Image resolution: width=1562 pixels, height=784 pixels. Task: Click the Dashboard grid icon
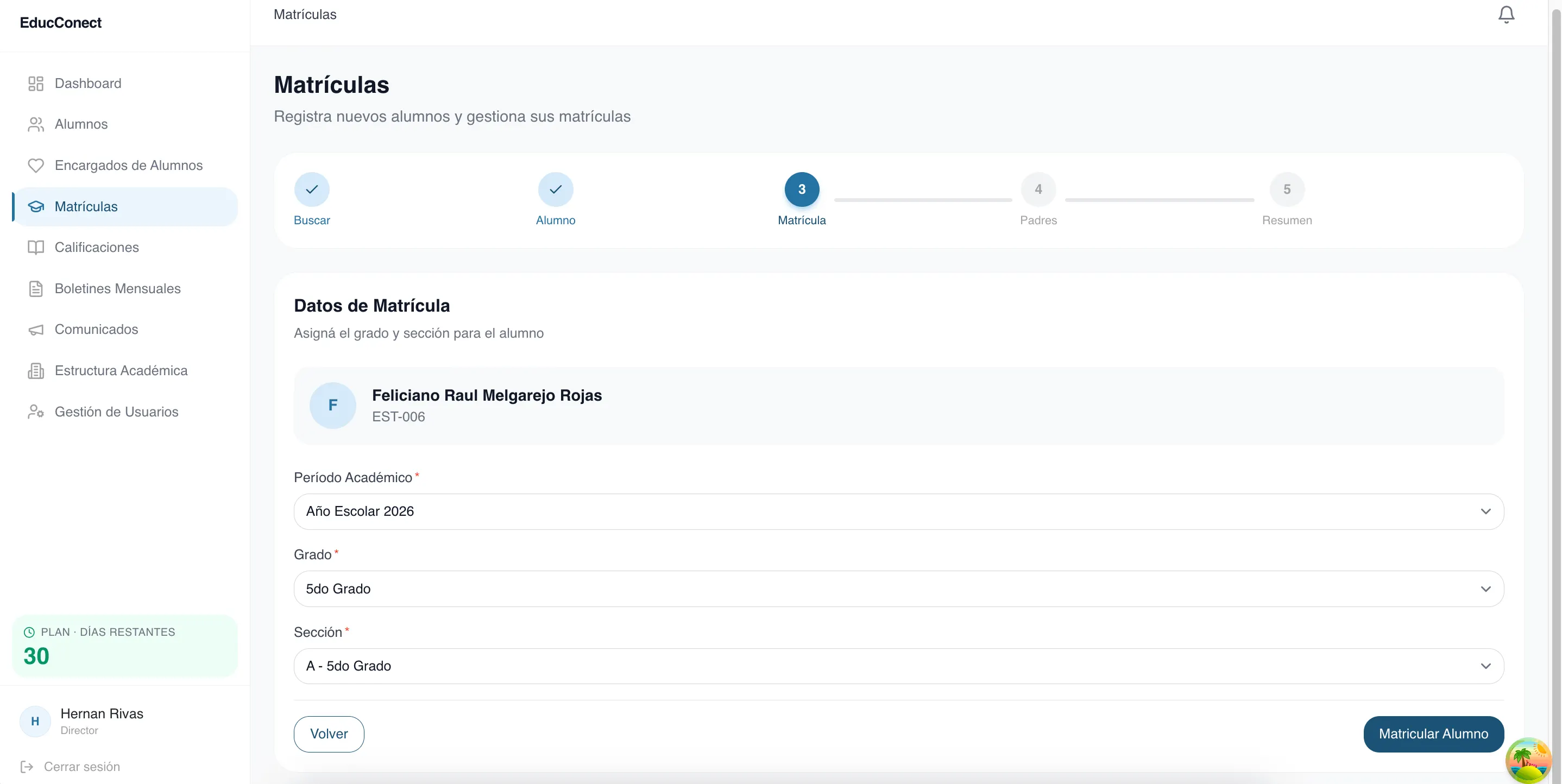pyautogui.click(x=36, y=84)
